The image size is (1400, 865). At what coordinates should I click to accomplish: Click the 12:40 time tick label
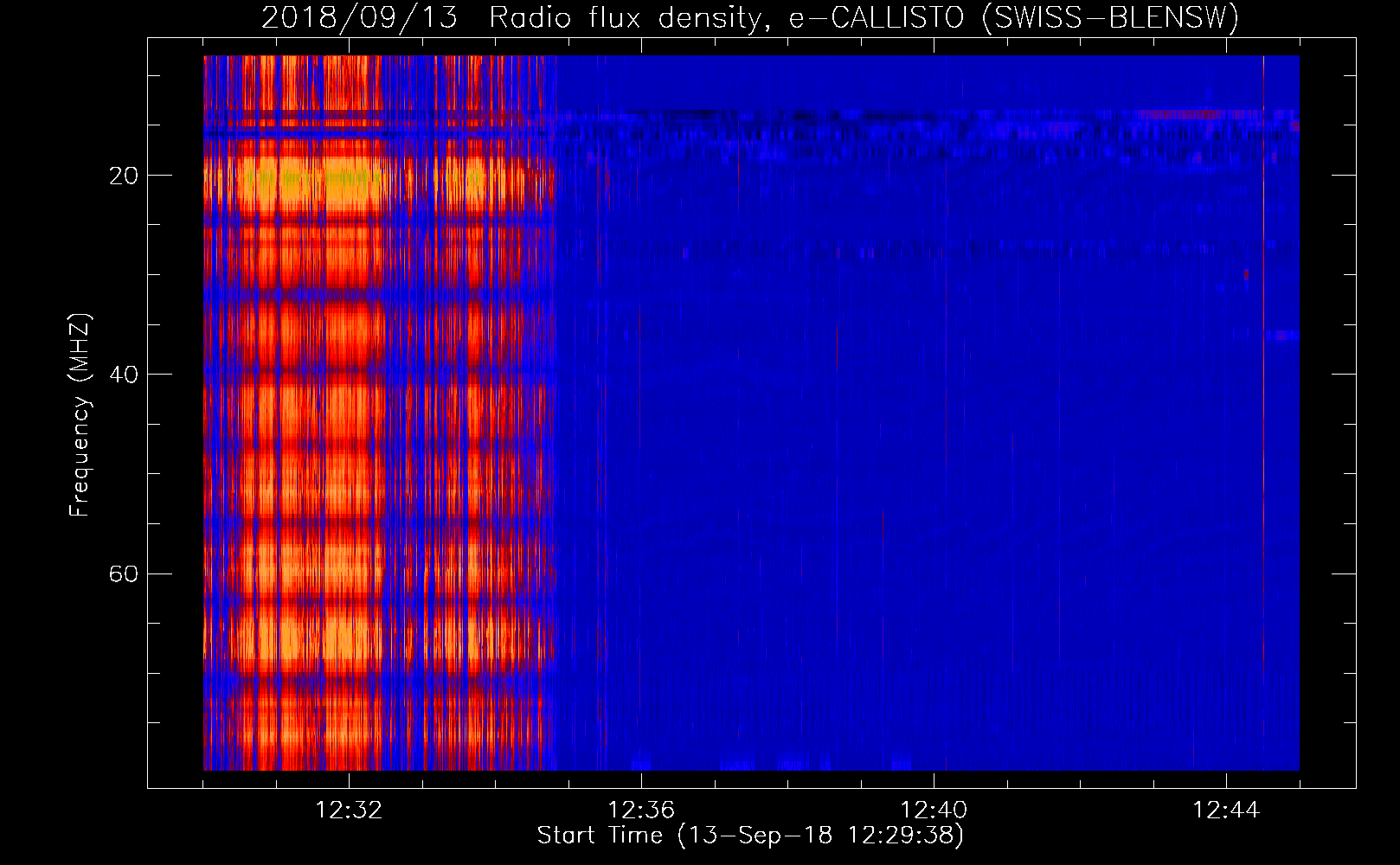point(934,811)
